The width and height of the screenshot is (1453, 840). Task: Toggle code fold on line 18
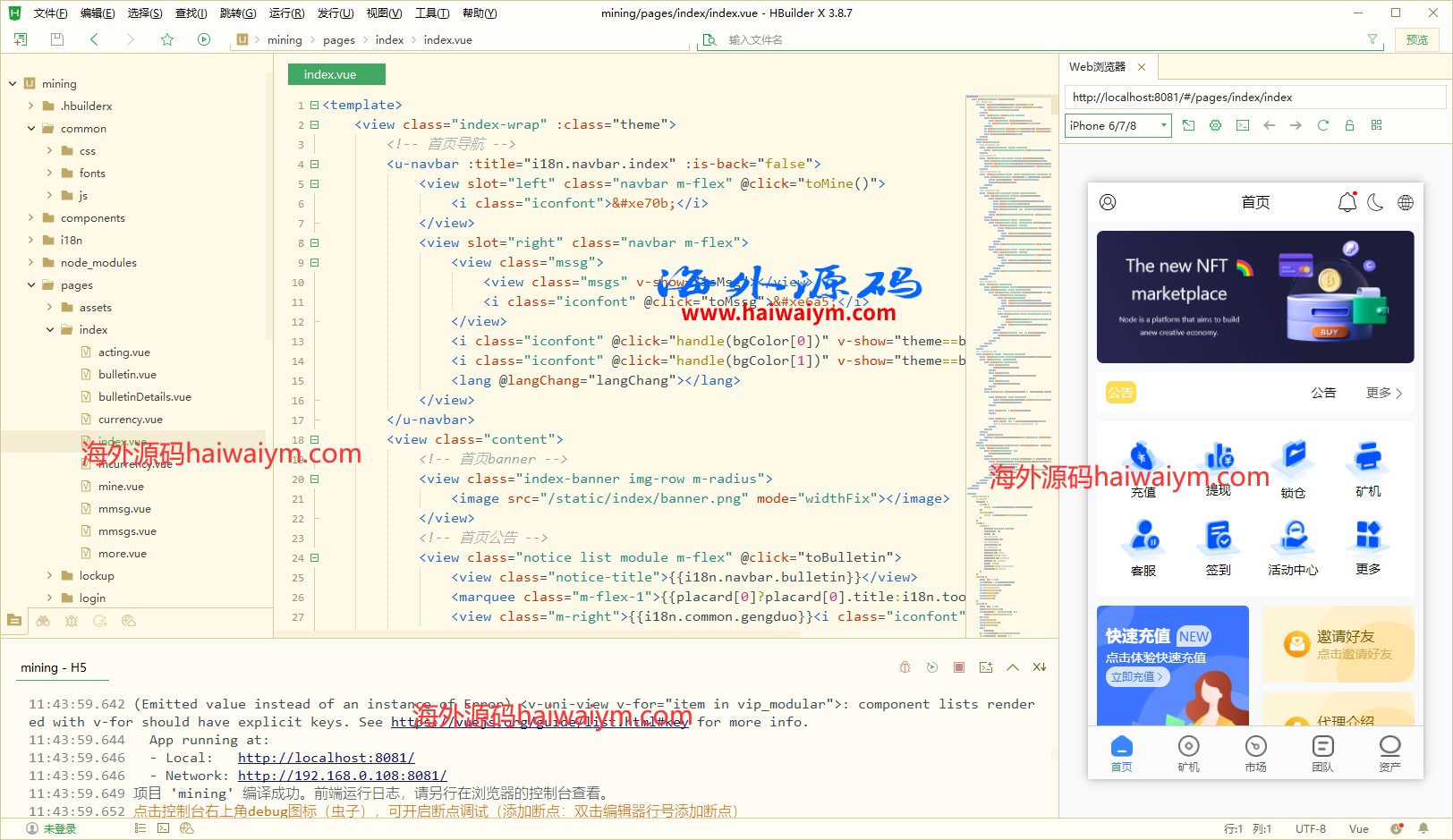pyautogui.click(x=315, y=440)
